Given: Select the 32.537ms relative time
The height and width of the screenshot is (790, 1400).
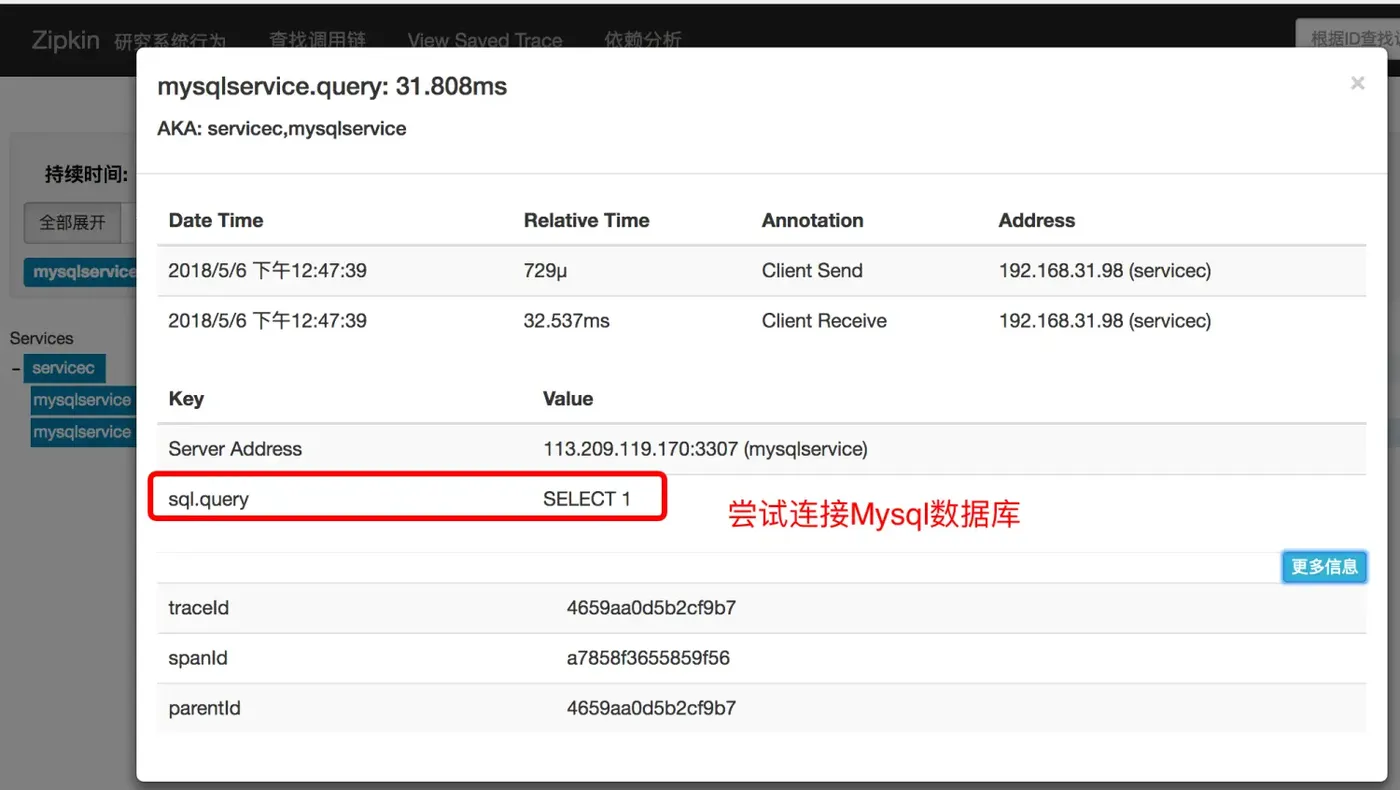Looking at the screenshot, I should [567, 321].
